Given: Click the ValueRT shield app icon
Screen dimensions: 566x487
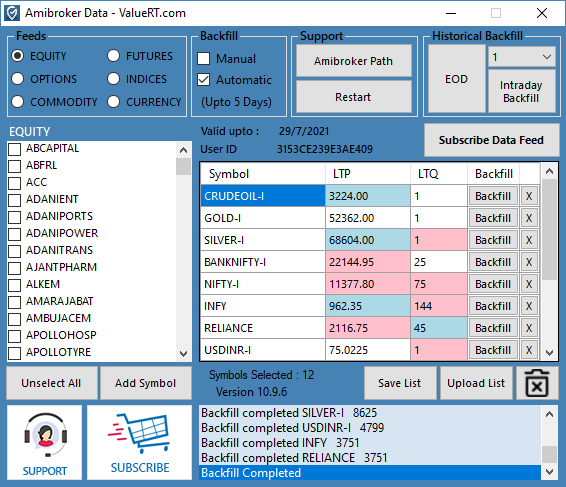Looking at the screenshot, I should pyautogui.click(x=12, y=13).
